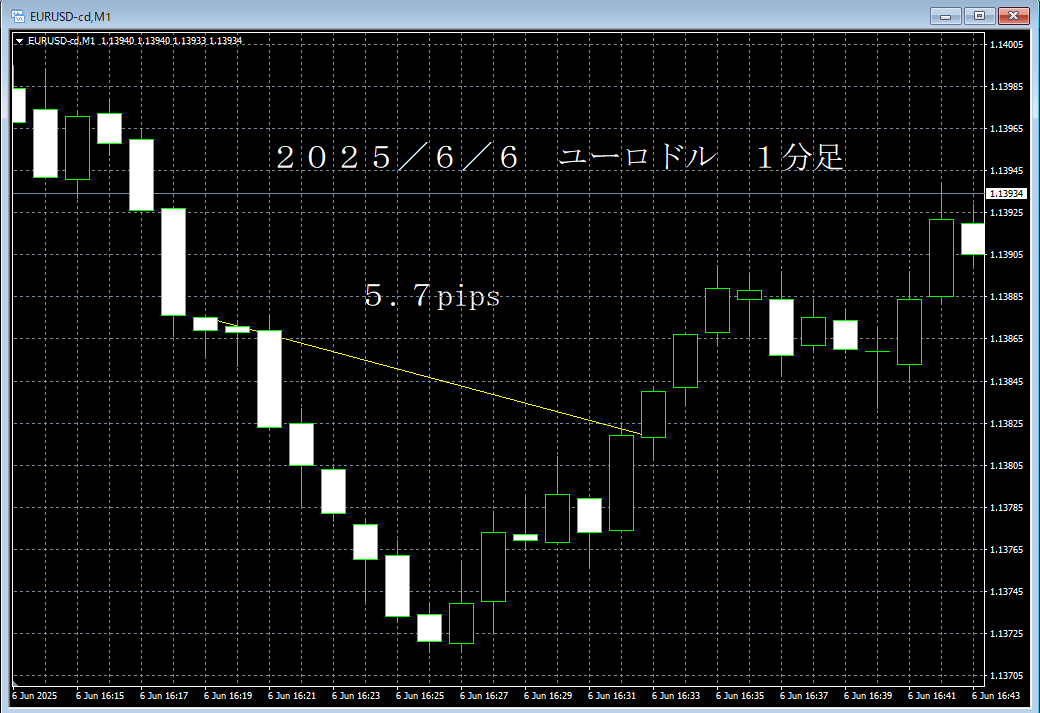This screenshot has height=713, width=1040.
Task: Click the 1.13985 price scale label
Action: point(1006,87)
